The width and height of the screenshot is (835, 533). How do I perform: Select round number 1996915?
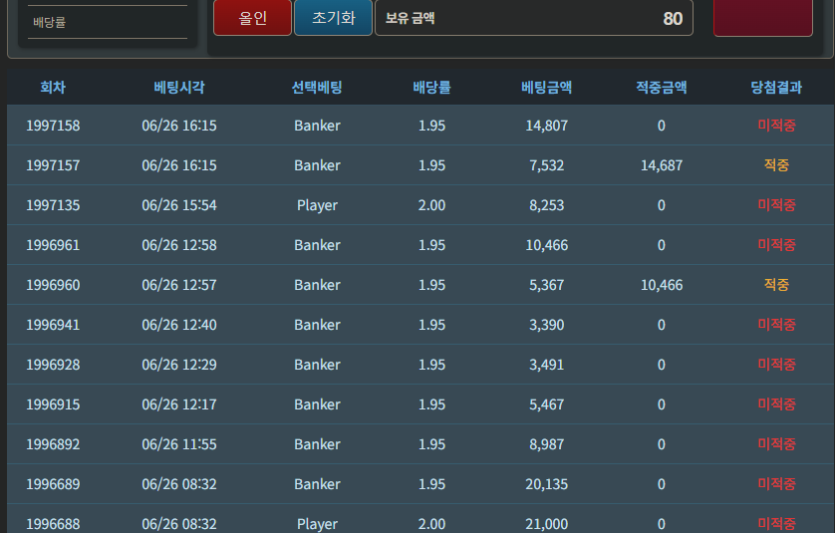53,405
